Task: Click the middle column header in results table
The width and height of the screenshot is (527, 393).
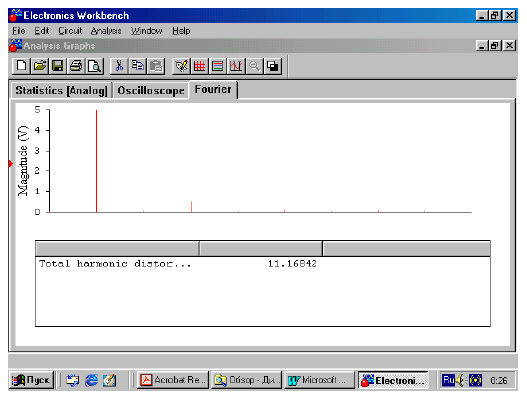Action: (x=261, y=249)
